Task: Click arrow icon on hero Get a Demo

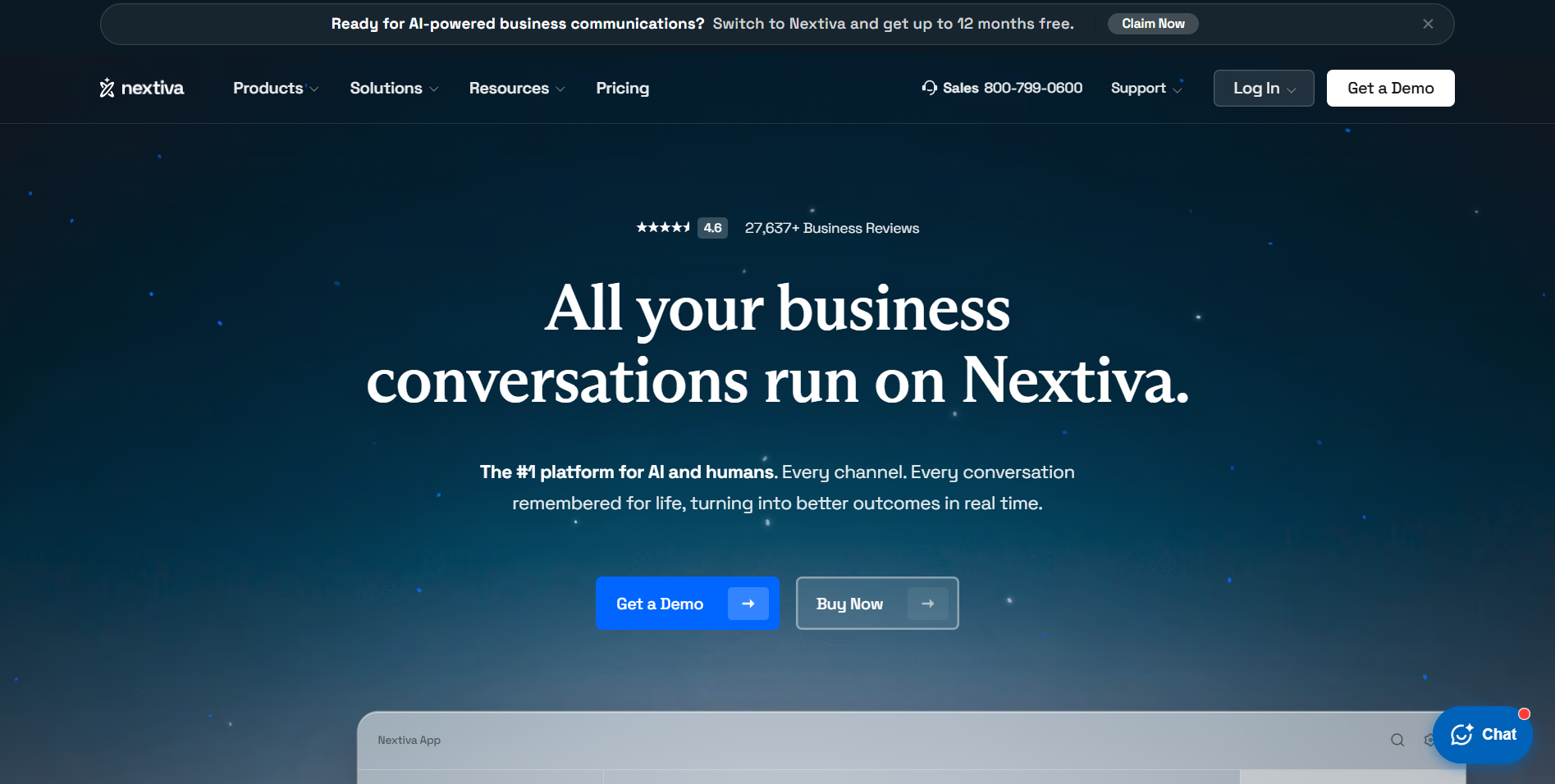Action: pos(748,604)
